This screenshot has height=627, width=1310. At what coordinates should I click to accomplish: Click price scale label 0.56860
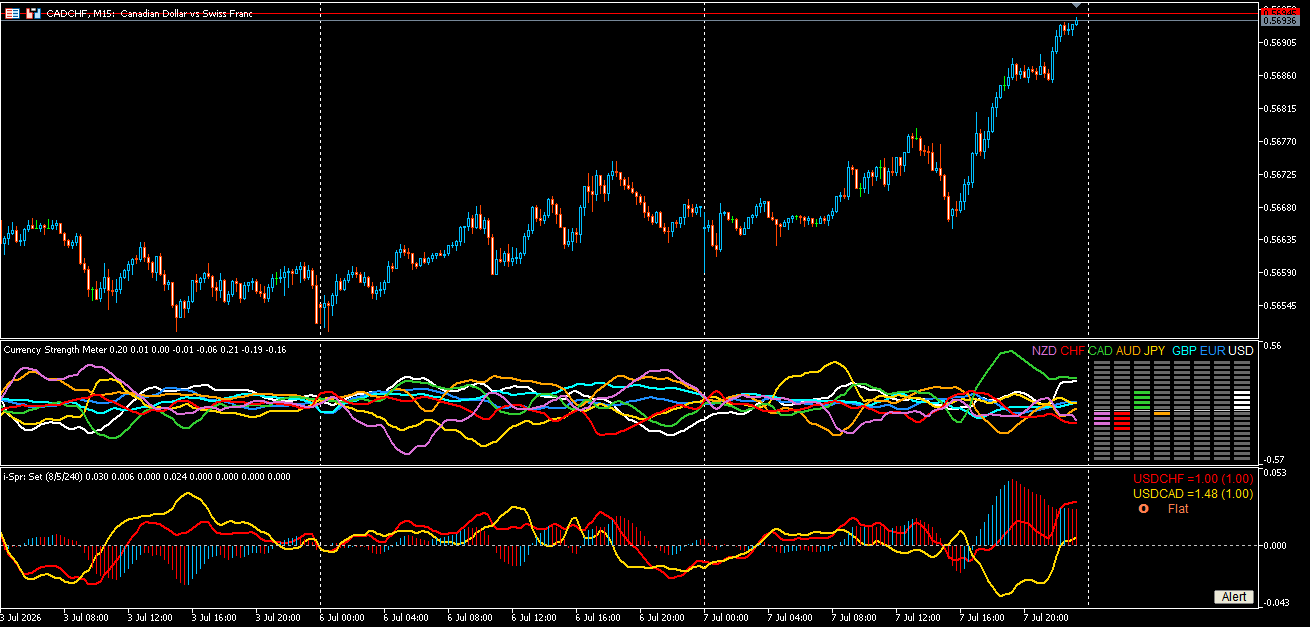click(x=1279, y=76)
